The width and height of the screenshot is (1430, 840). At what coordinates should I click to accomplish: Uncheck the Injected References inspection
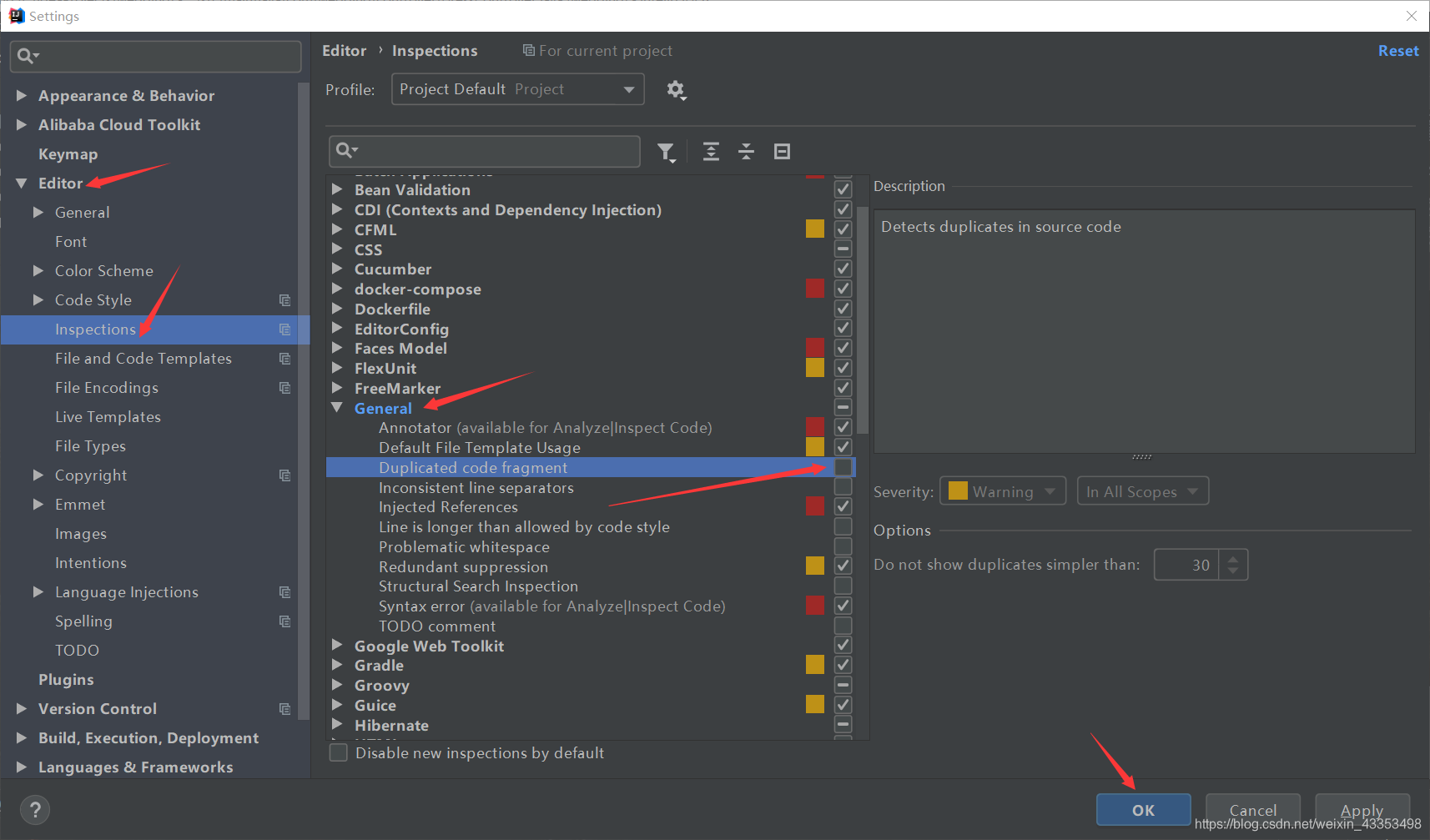843,506
